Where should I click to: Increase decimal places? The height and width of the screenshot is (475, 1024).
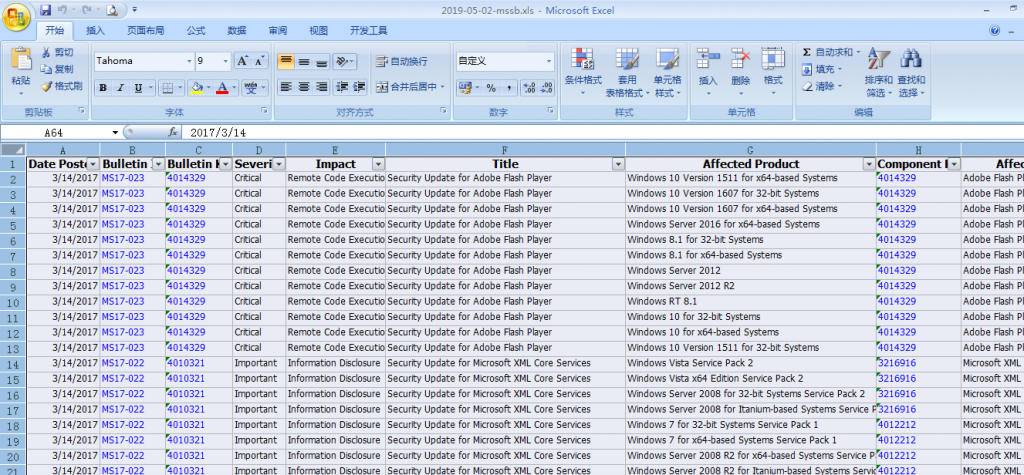pos(530,88)
